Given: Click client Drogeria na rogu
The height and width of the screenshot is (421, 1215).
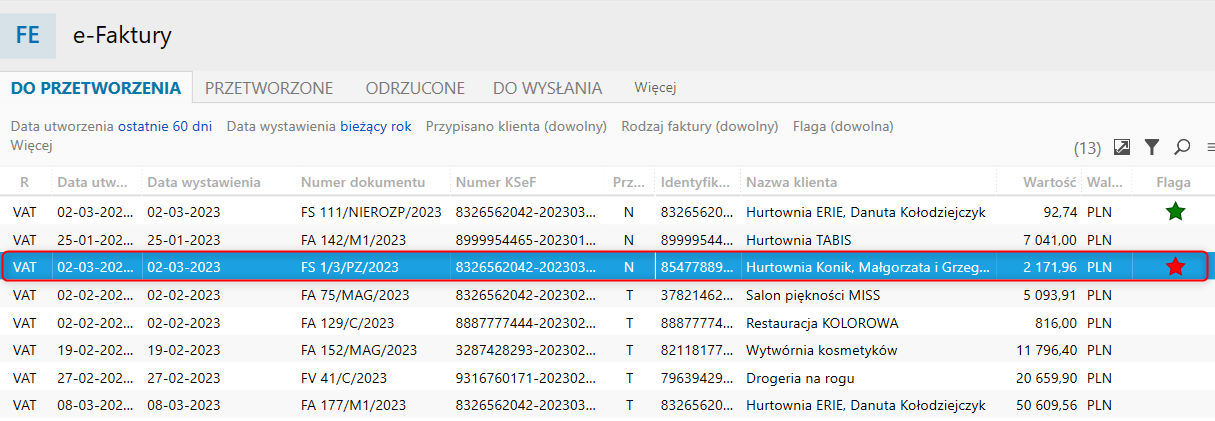Looking at the screenshot, I should tap(800, 378).
